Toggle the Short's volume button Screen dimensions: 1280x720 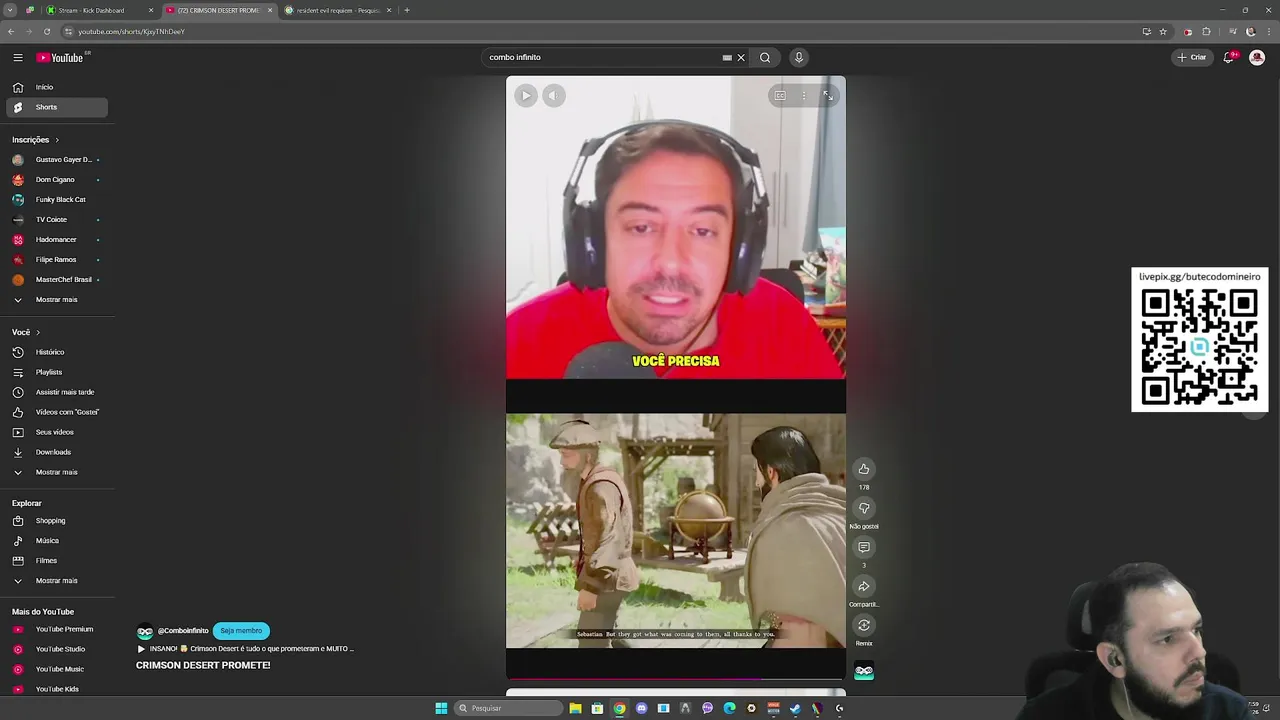coord(554,96)
